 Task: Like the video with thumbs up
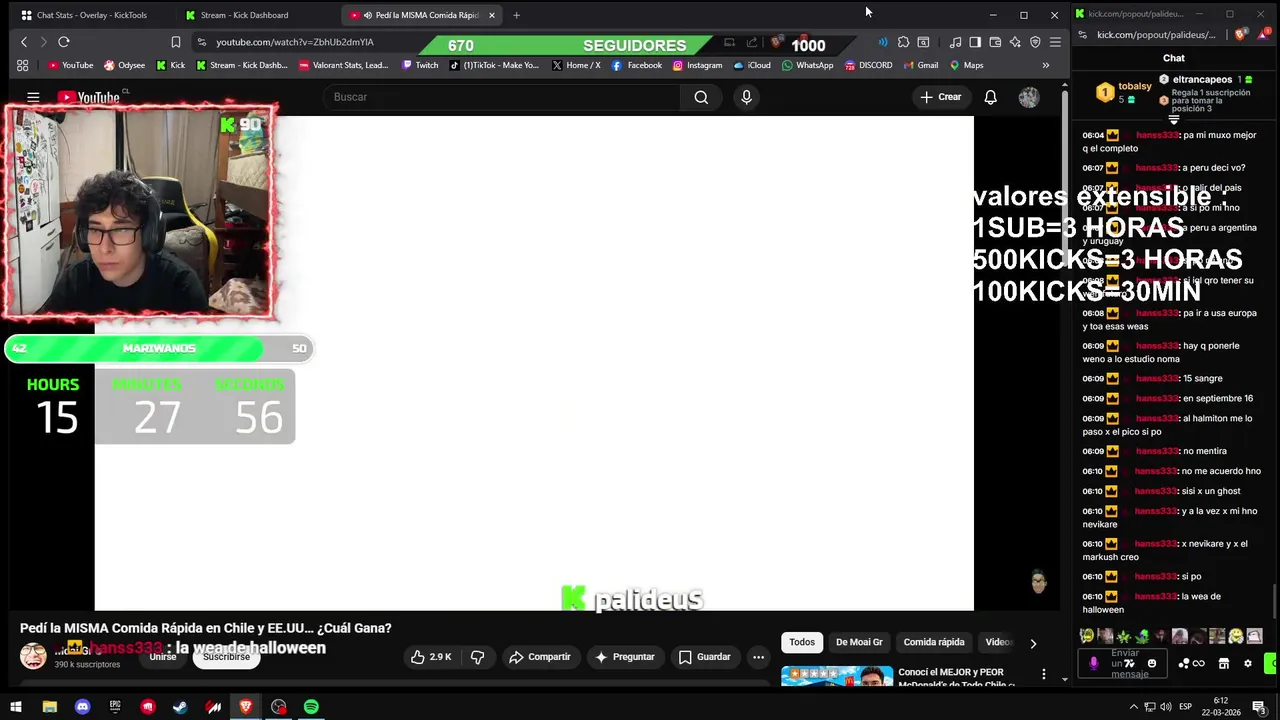431,657
